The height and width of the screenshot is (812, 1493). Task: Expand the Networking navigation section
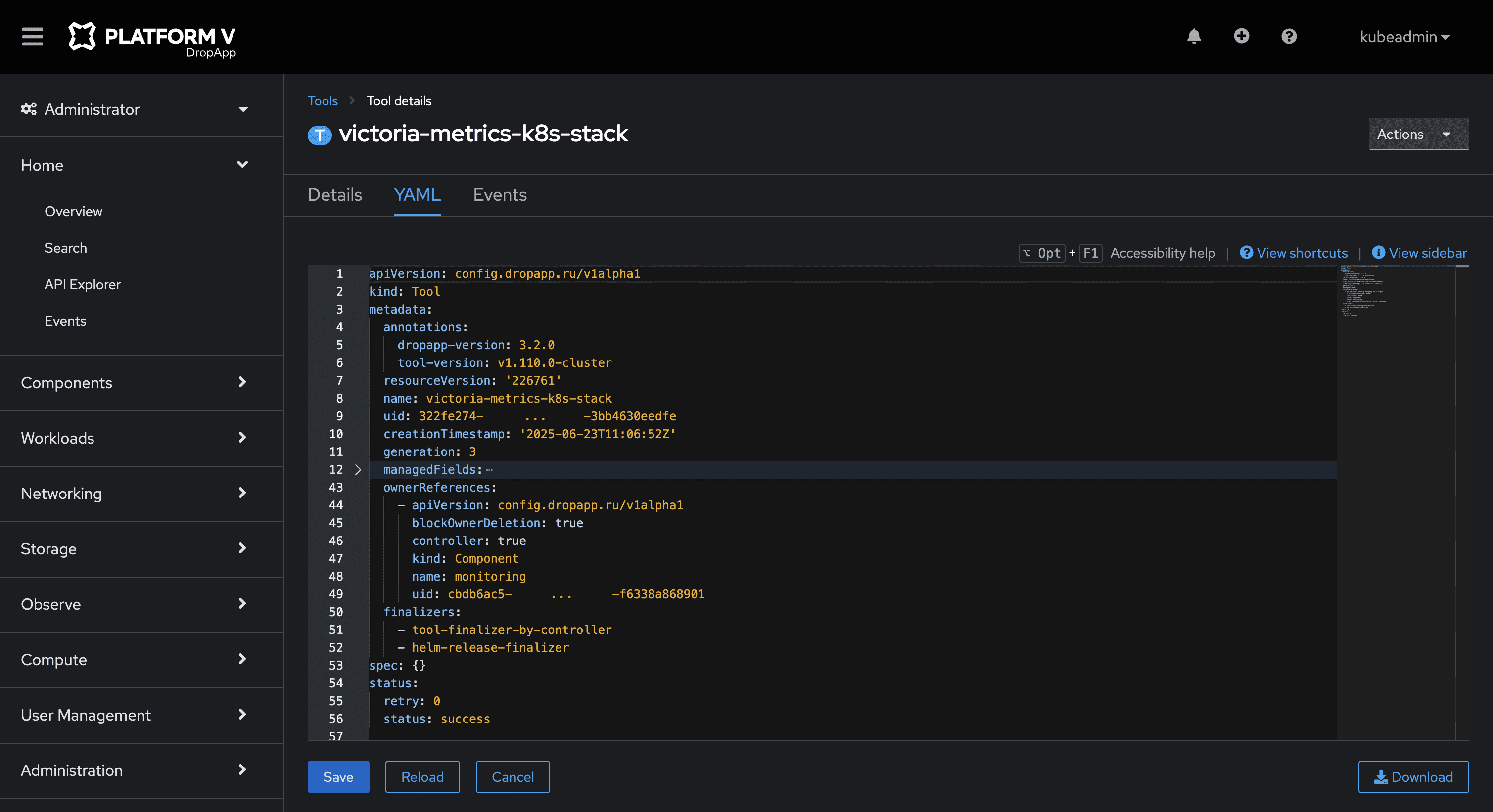(x=141, y=493)
